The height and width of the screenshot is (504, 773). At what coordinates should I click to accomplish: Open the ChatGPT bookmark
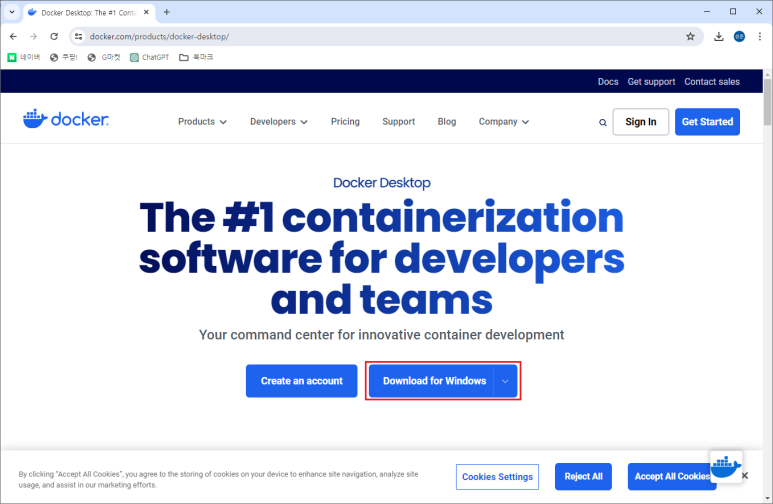point(149,57)
